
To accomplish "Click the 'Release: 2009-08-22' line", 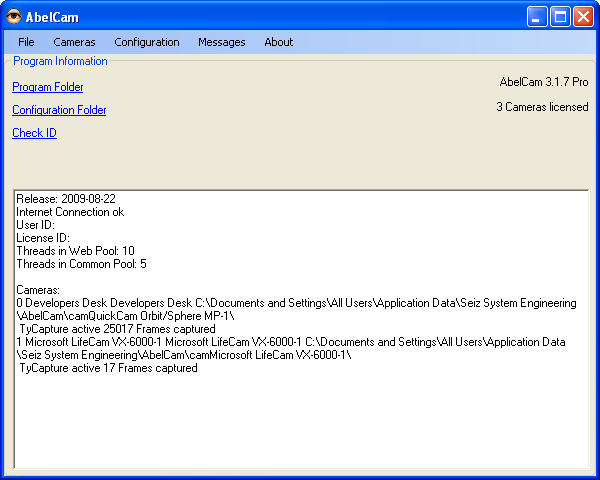I will 66,199.
